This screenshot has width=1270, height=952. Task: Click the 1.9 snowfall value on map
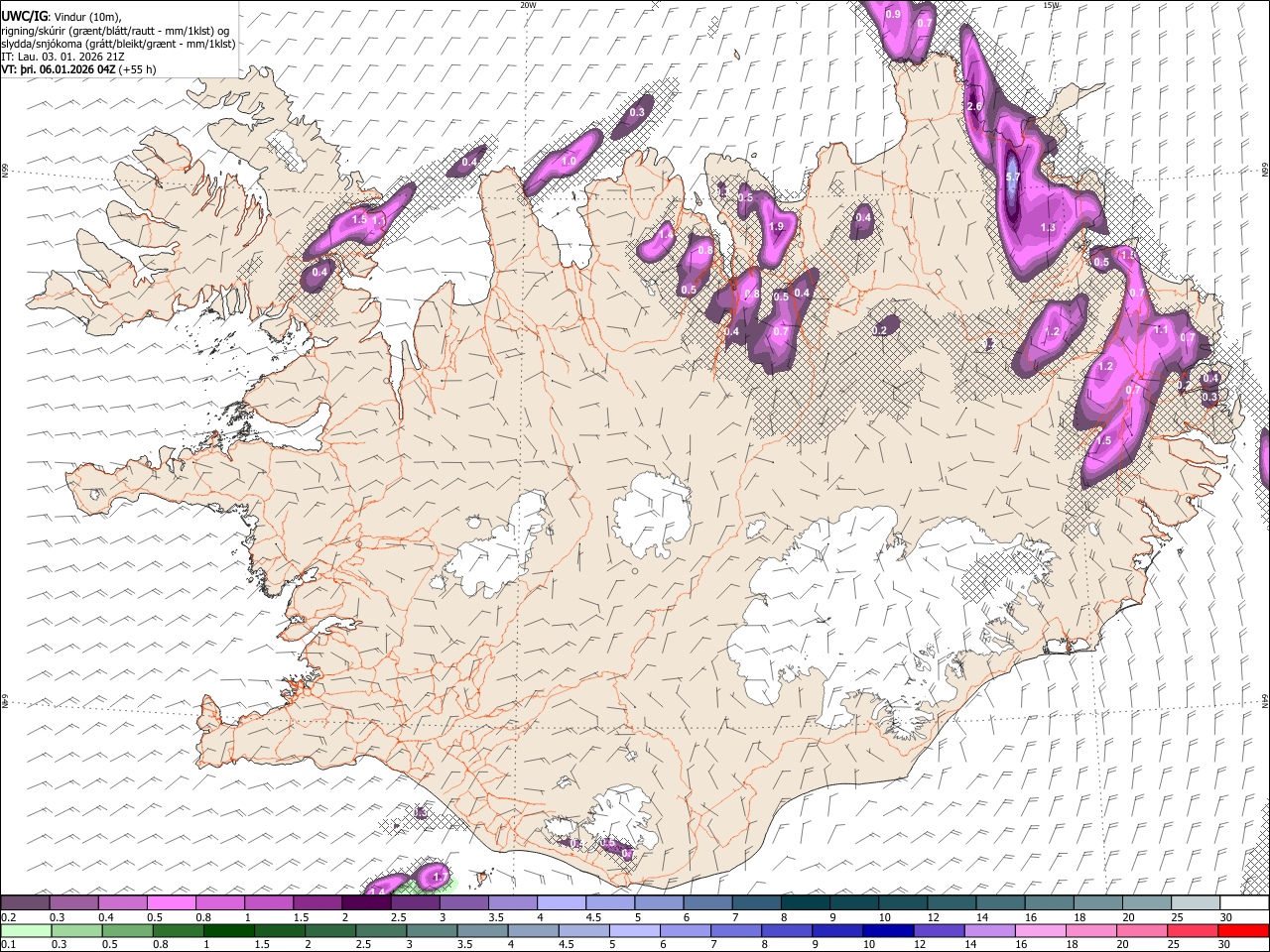click(776, 226)
